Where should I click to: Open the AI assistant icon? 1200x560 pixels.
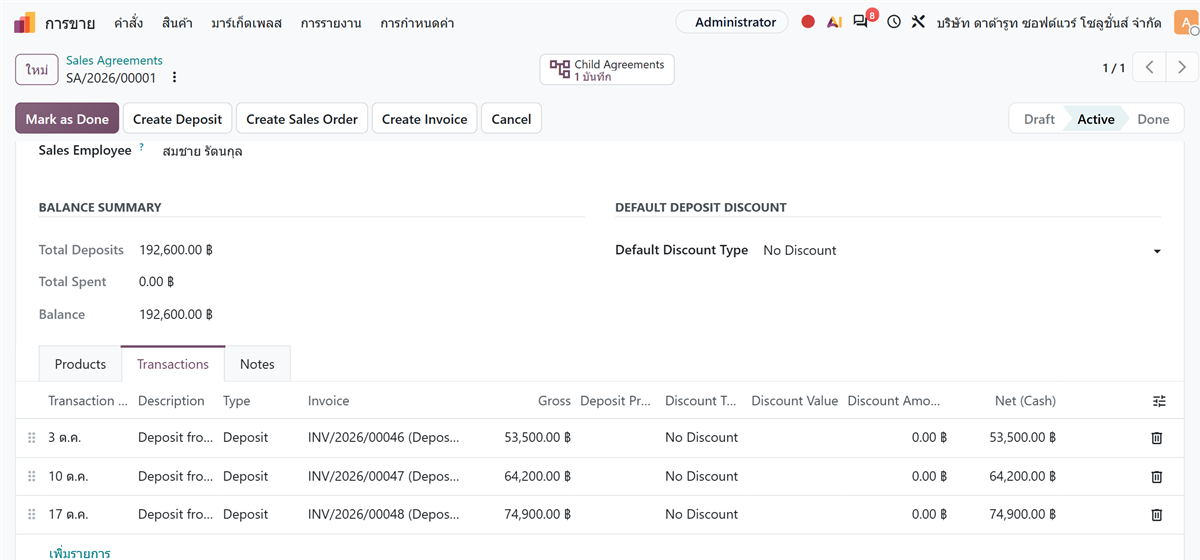click(x=834, y=22)
